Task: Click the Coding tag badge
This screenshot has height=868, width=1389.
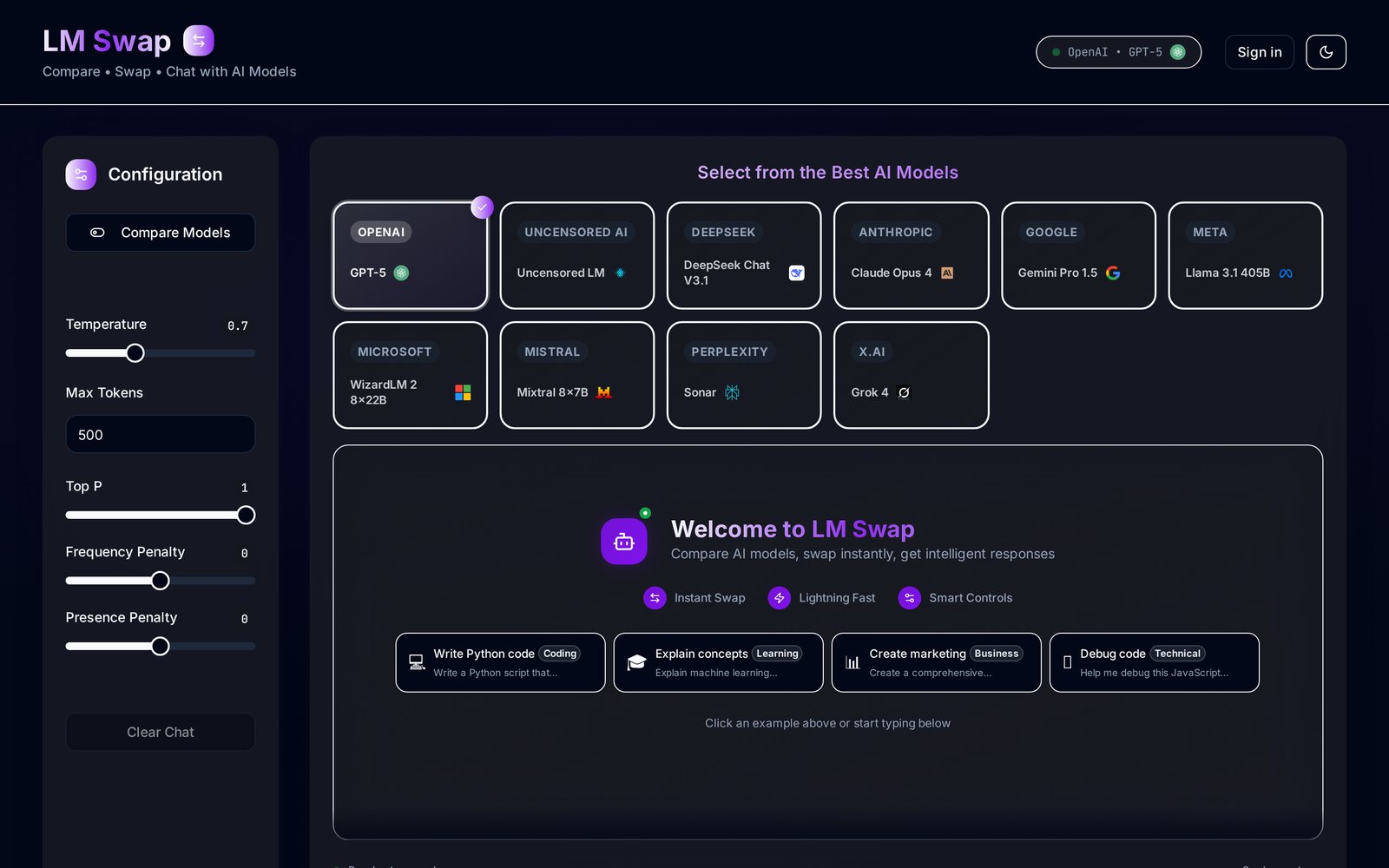Action: click(560, 654)
